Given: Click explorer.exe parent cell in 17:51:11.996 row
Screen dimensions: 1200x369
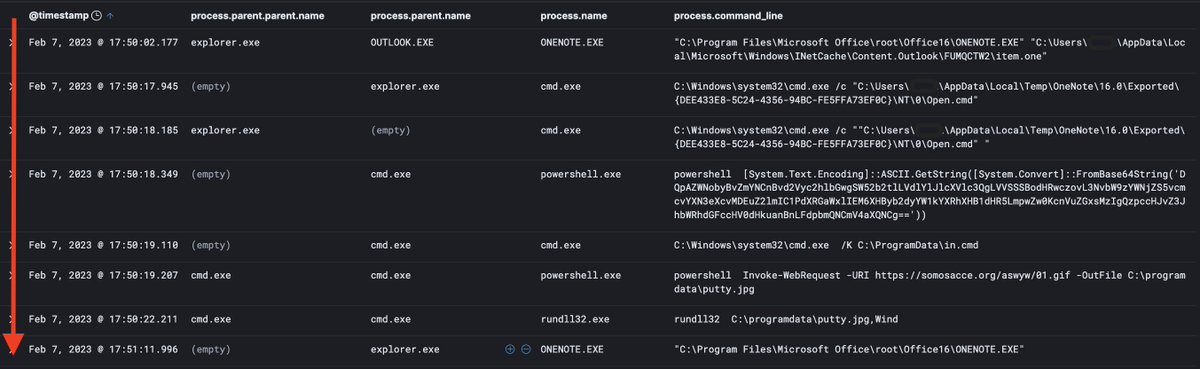Looking at the screenshot, I should point(404,349).
